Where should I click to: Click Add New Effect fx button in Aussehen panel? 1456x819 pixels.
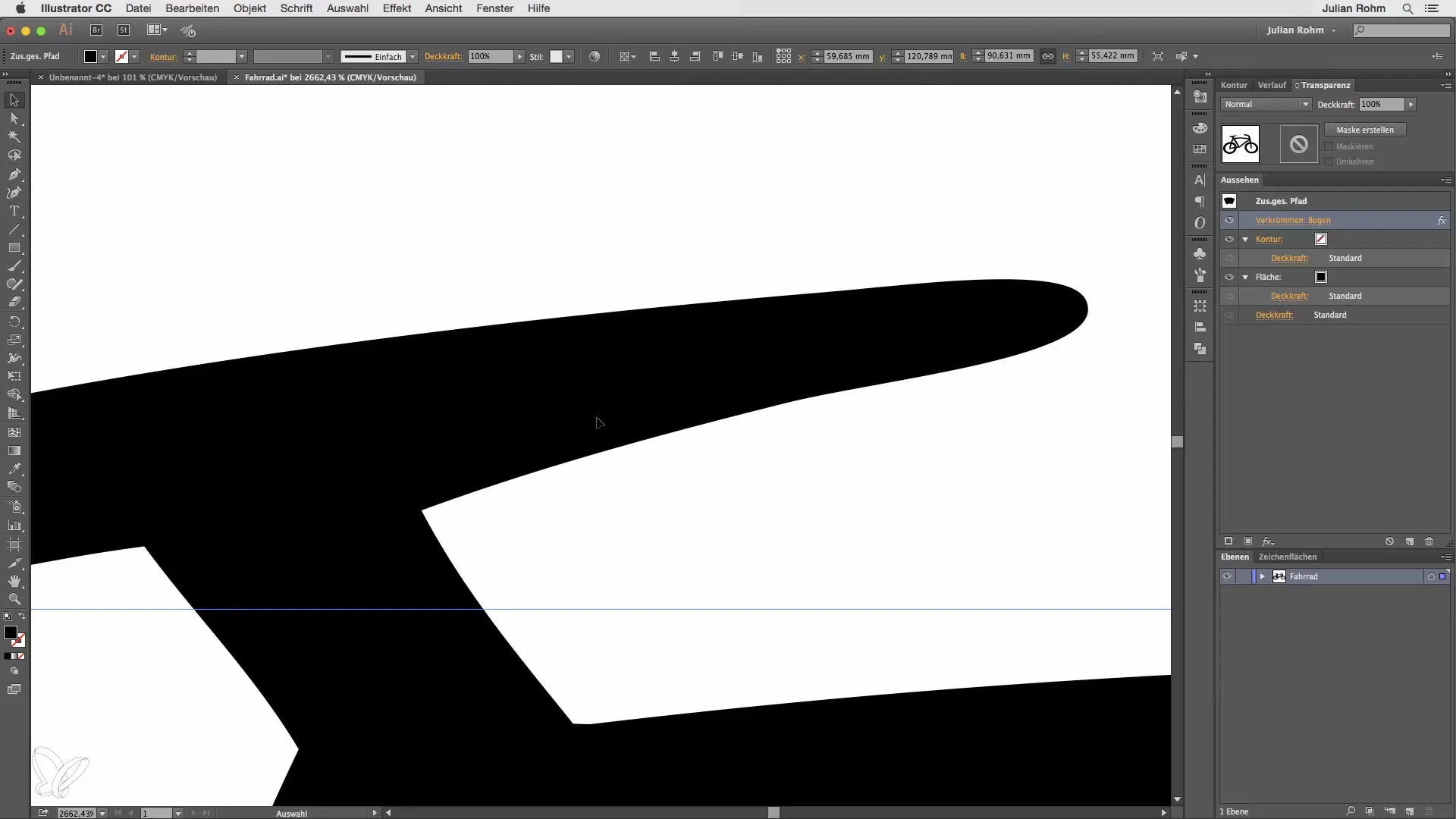1268,541
